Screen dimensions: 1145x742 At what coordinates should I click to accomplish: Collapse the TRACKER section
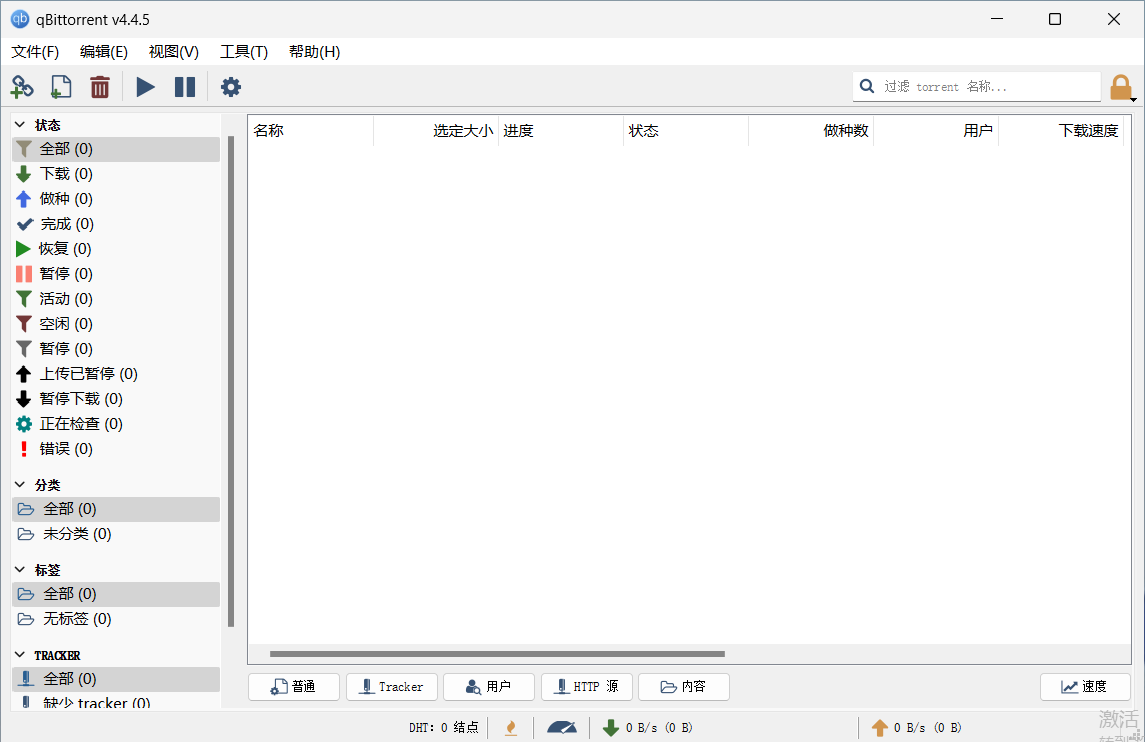20,654
